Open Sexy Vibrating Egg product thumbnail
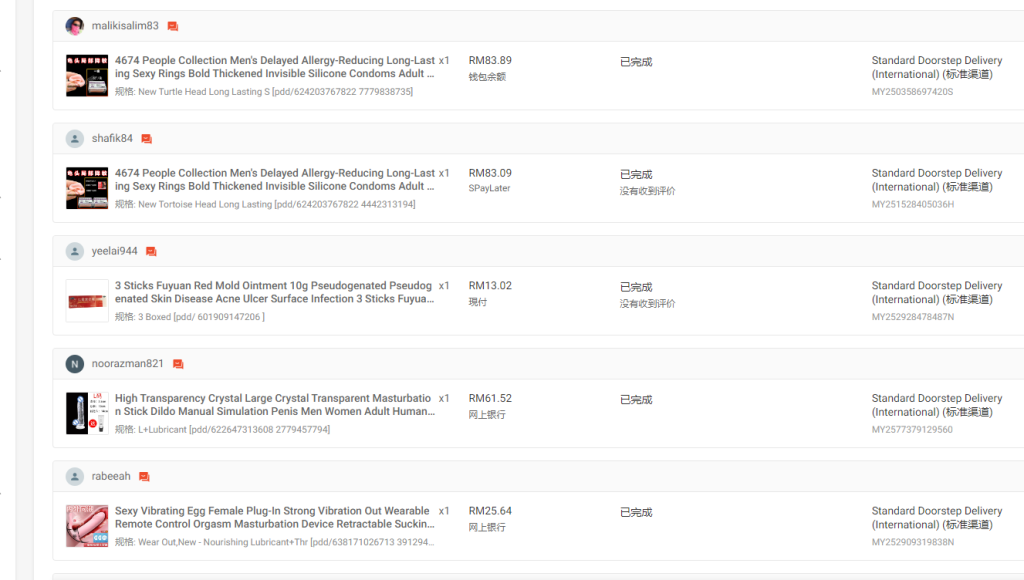Viewport: 1024px width, 580px height. point(87,526)
